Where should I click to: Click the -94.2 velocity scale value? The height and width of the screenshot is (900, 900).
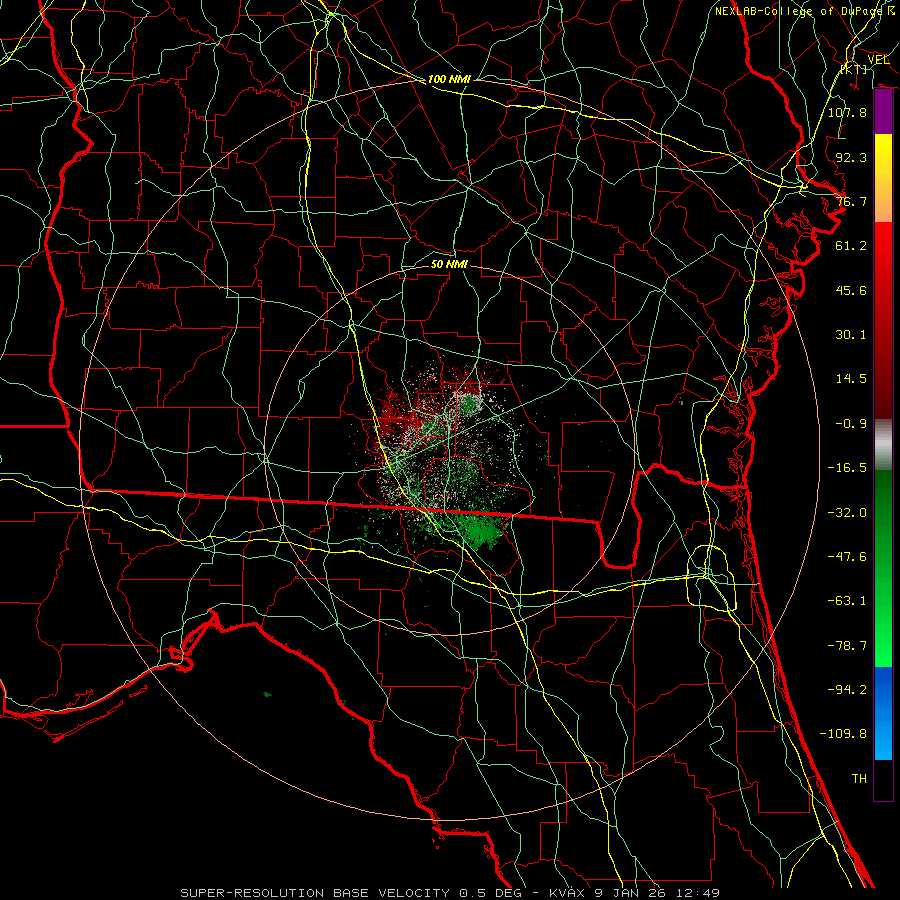pyautogui.click(x=847, y=690)
